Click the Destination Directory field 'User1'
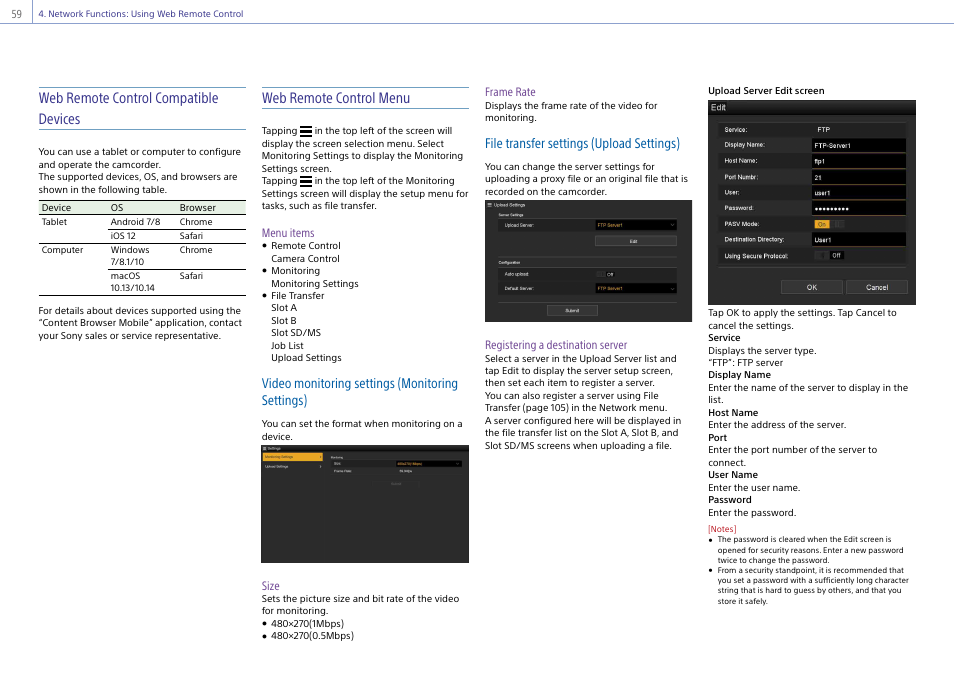The image size is (954, 675). [x=858, y=240]
